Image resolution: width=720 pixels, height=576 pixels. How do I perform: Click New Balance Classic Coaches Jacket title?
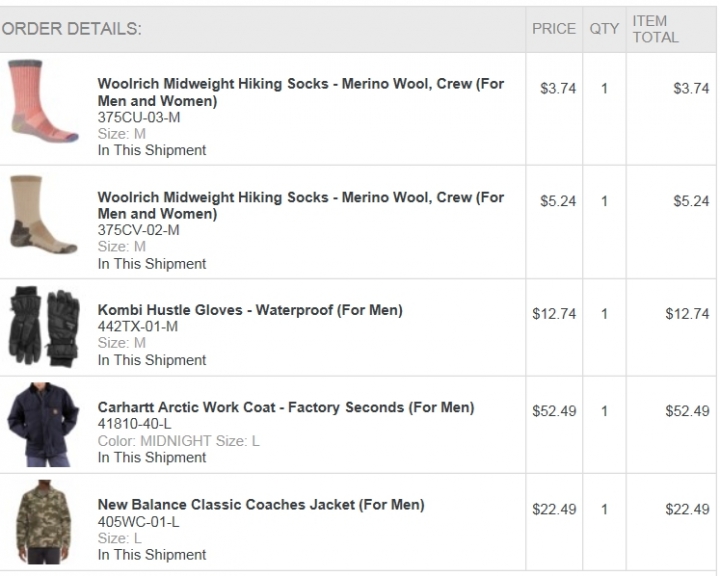pyautogui.click(x=261, y=505)
